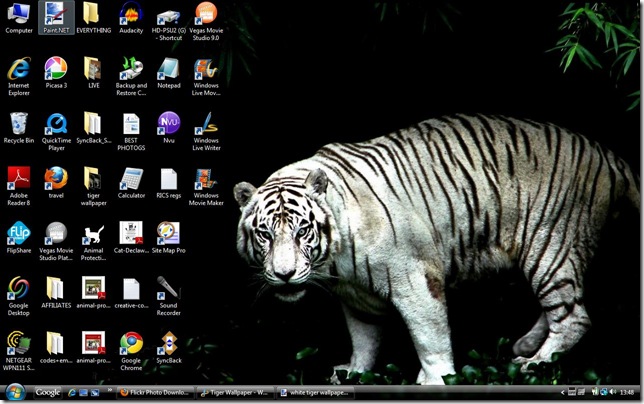Viewport: 644px width, 404px height.
Task: Open the codes+em... folder
Action: tap(56, 348)
